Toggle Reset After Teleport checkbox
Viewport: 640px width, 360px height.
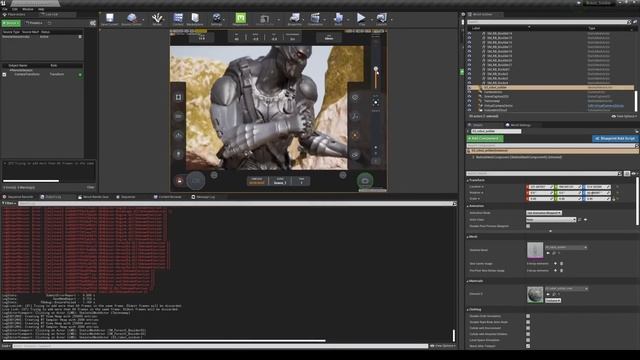pyautogui.click(x=528, y=346)
